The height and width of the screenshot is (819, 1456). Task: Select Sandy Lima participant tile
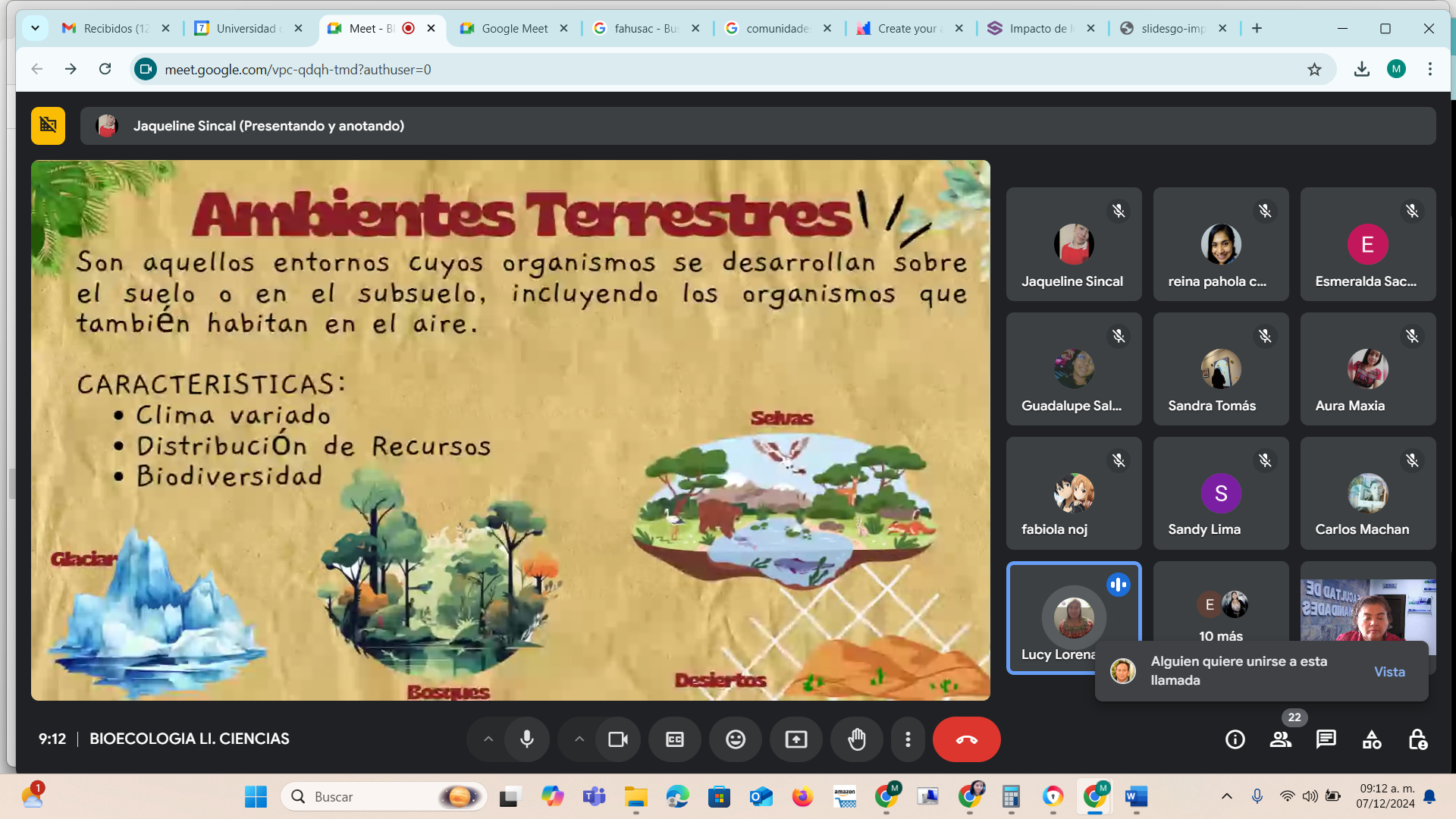tap(1221, 493)
